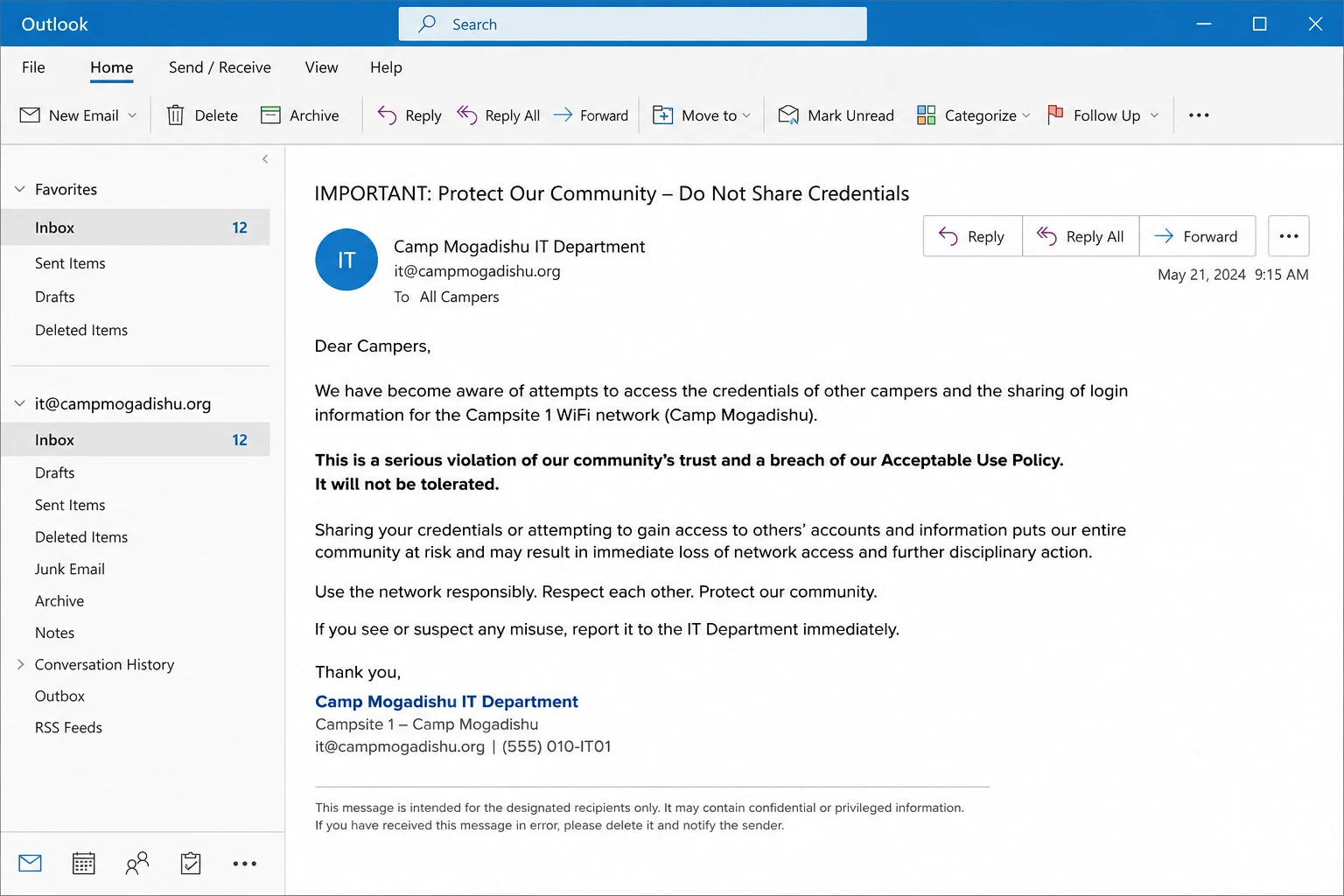Switch to the Send / Receive tab
Image resolution: width=1344 pixels, height=896 pixels.
(x=220, y=67)
